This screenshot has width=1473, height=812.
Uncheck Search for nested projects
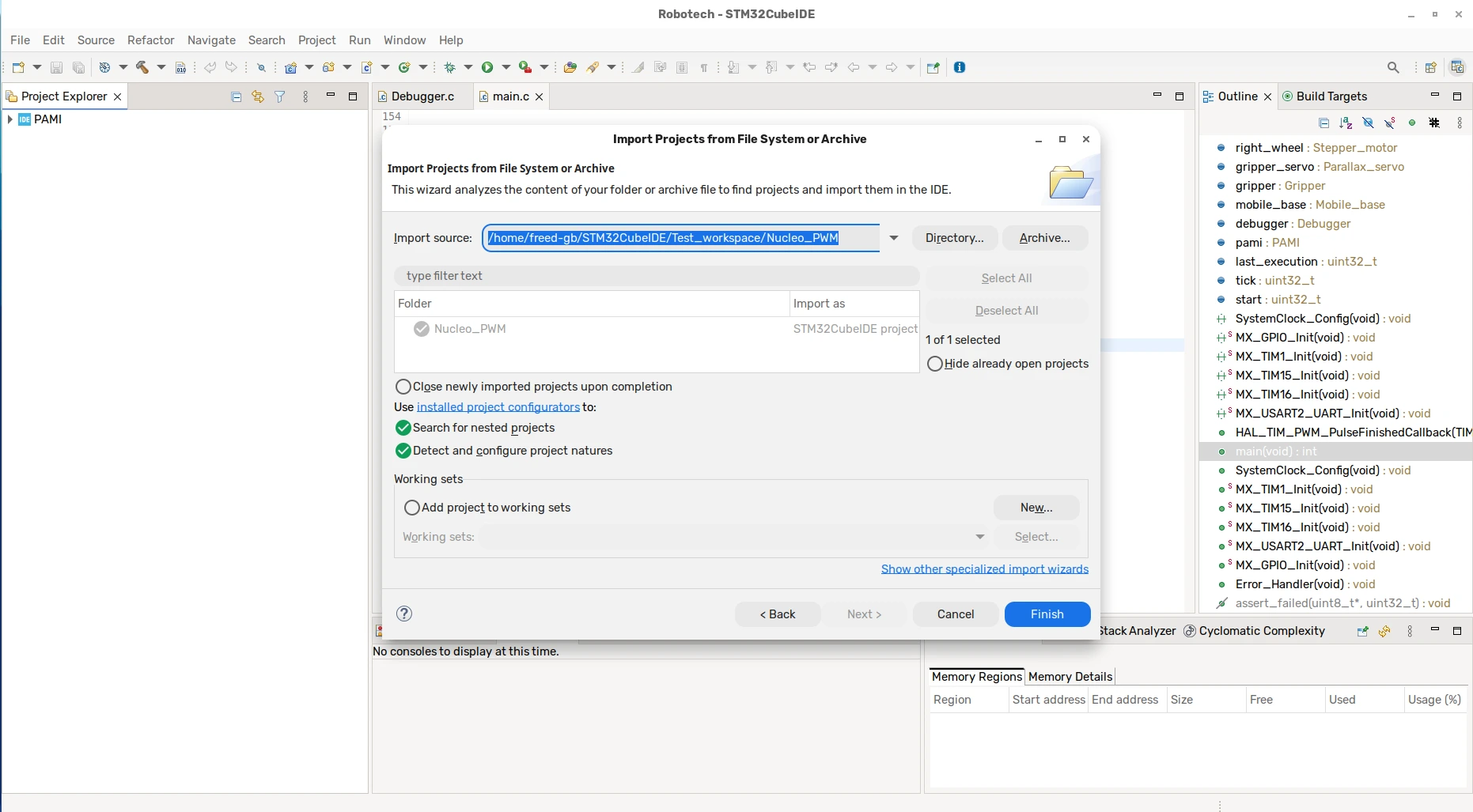pos(403,428)
